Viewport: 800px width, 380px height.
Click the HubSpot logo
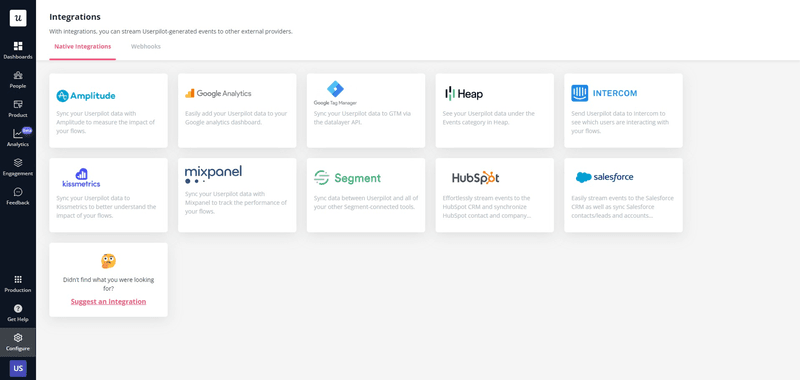tap(476, 178)
